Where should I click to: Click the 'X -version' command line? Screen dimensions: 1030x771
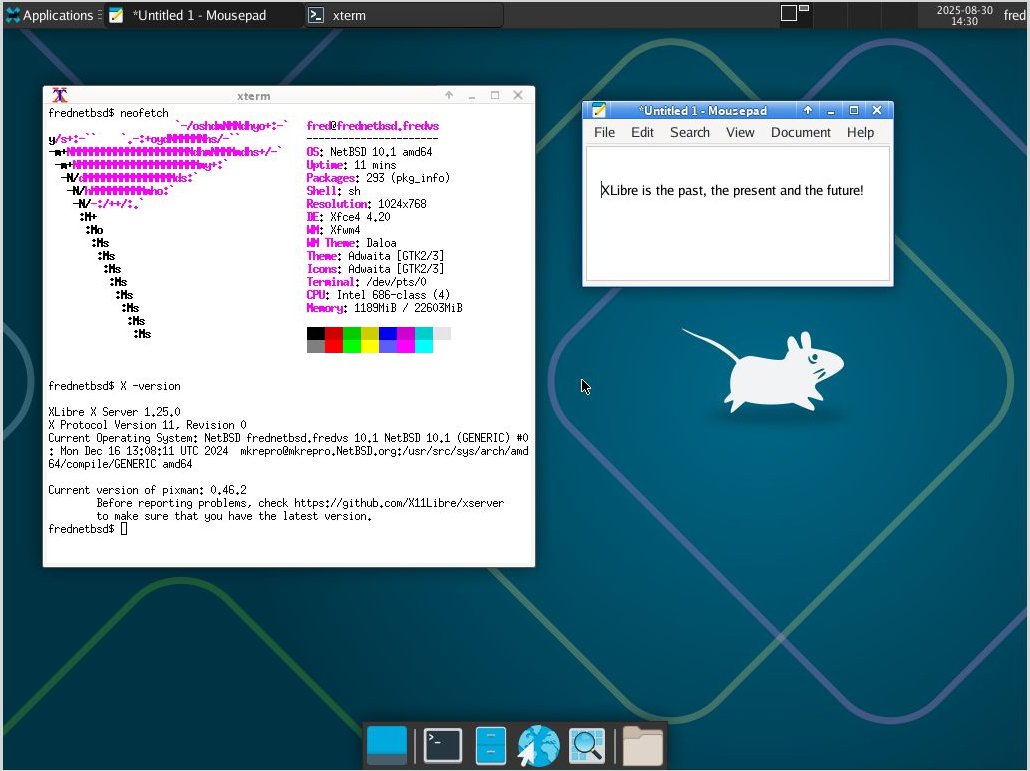click(150, 386)
